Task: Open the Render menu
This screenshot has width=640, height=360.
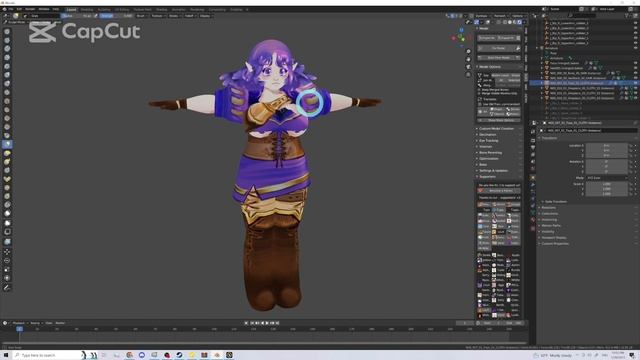Action: click(x=30, y=9)
